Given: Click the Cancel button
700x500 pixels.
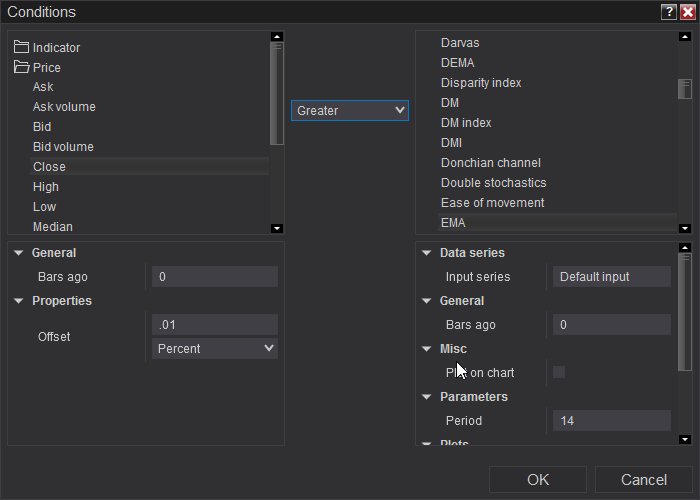Looking at the screenshot, I should (x=643, y=480).
